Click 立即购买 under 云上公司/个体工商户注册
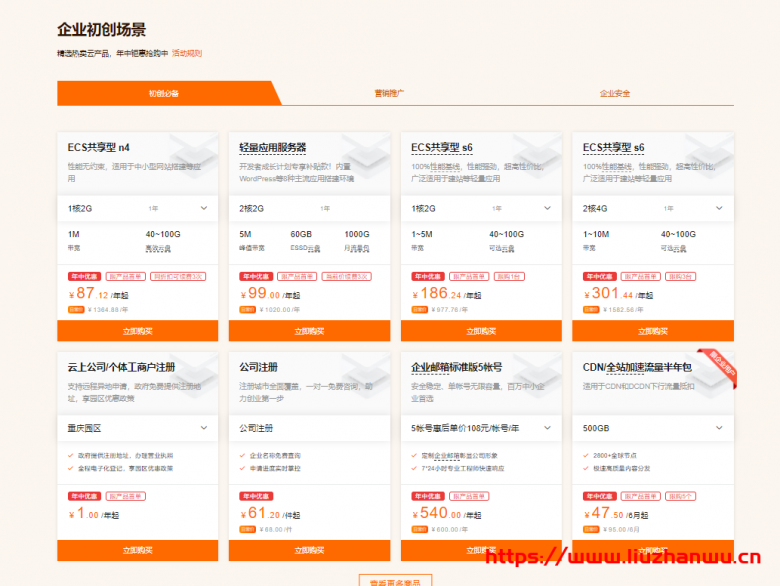This screenshot has width=780, height=586. [137, 550]
